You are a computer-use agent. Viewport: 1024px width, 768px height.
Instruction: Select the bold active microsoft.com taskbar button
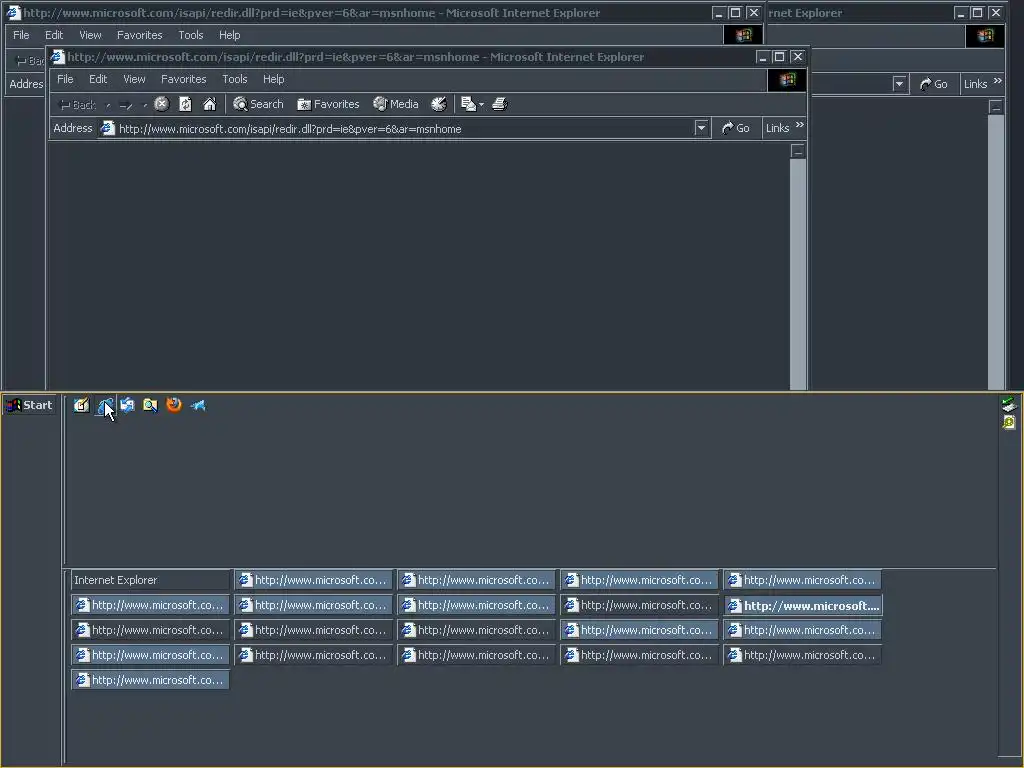coord(803,605)
